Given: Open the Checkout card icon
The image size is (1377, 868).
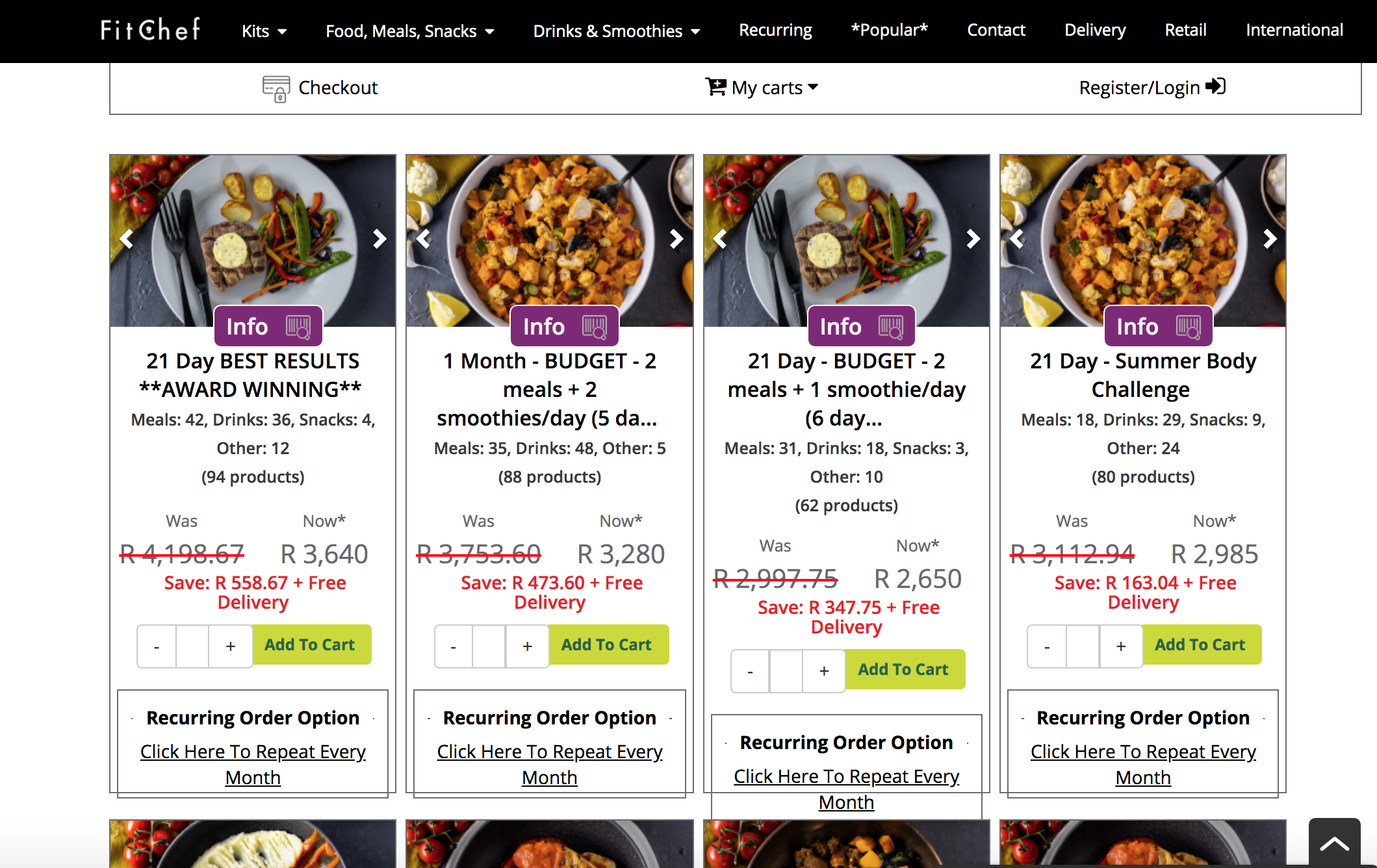Looking at the screenshot, I should click(x=276, y=88).
